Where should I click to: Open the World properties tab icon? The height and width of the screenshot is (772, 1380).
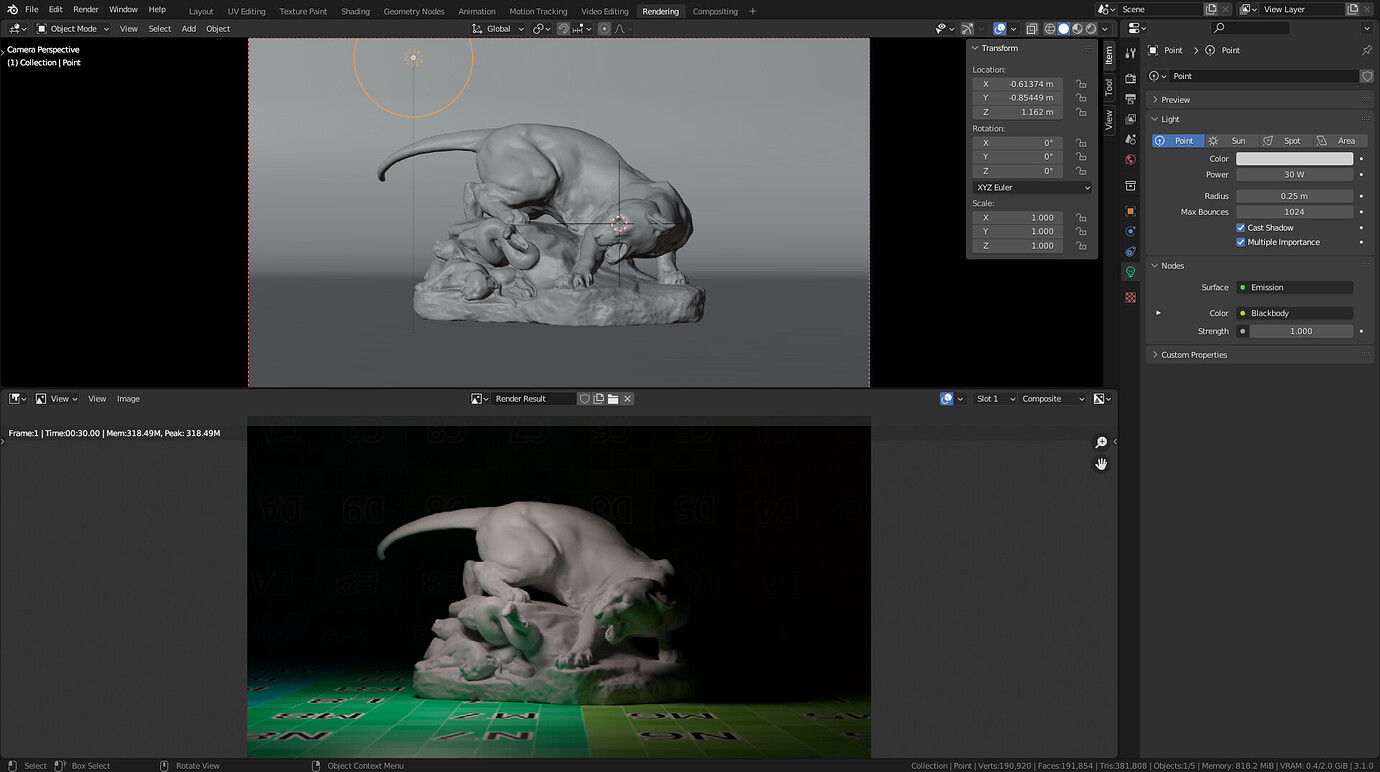(x=1130, y=159)
